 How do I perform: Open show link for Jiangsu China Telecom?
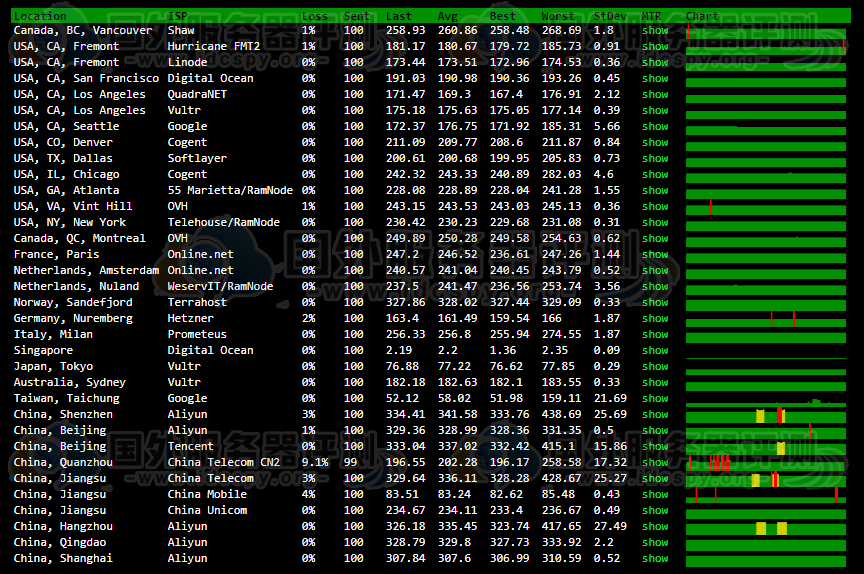click(x=655, y=478)
